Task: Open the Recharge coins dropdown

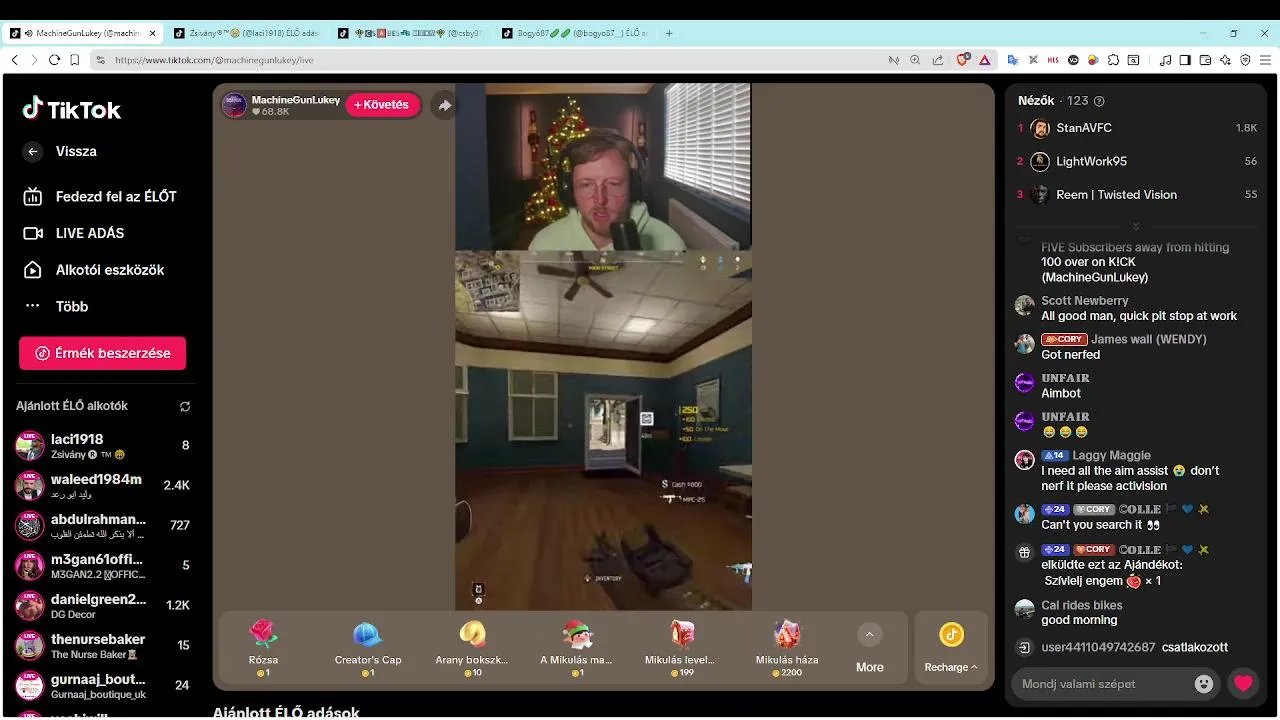Action: point(951,648)
